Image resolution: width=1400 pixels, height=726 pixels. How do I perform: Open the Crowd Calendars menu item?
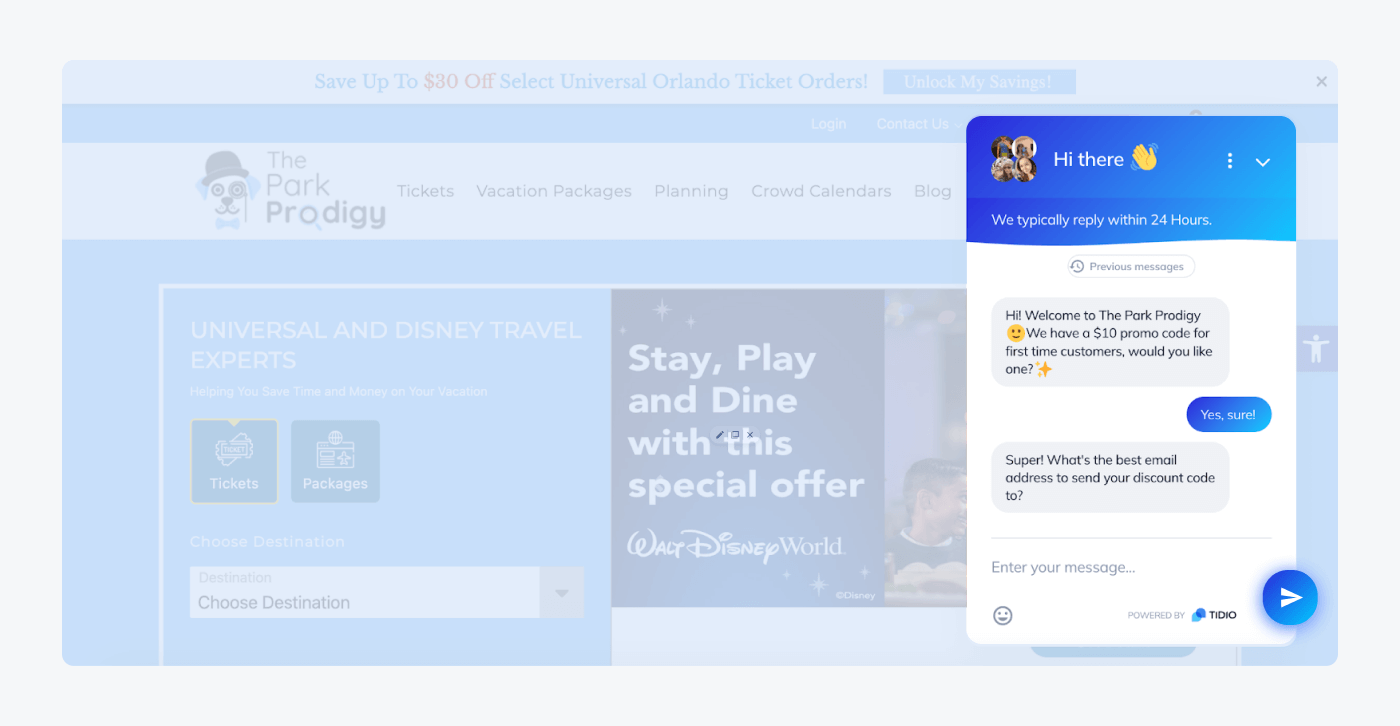click(x=821, y=191)
